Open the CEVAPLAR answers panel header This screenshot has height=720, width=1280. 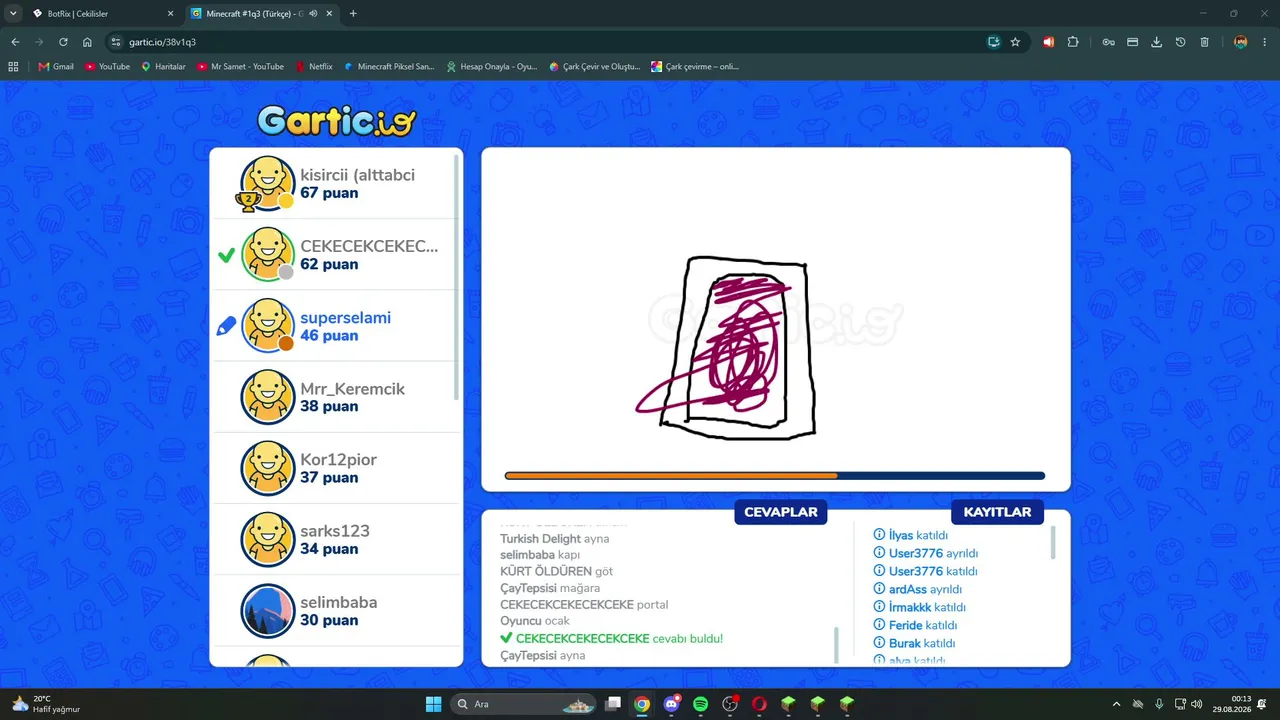pos(781,512)
